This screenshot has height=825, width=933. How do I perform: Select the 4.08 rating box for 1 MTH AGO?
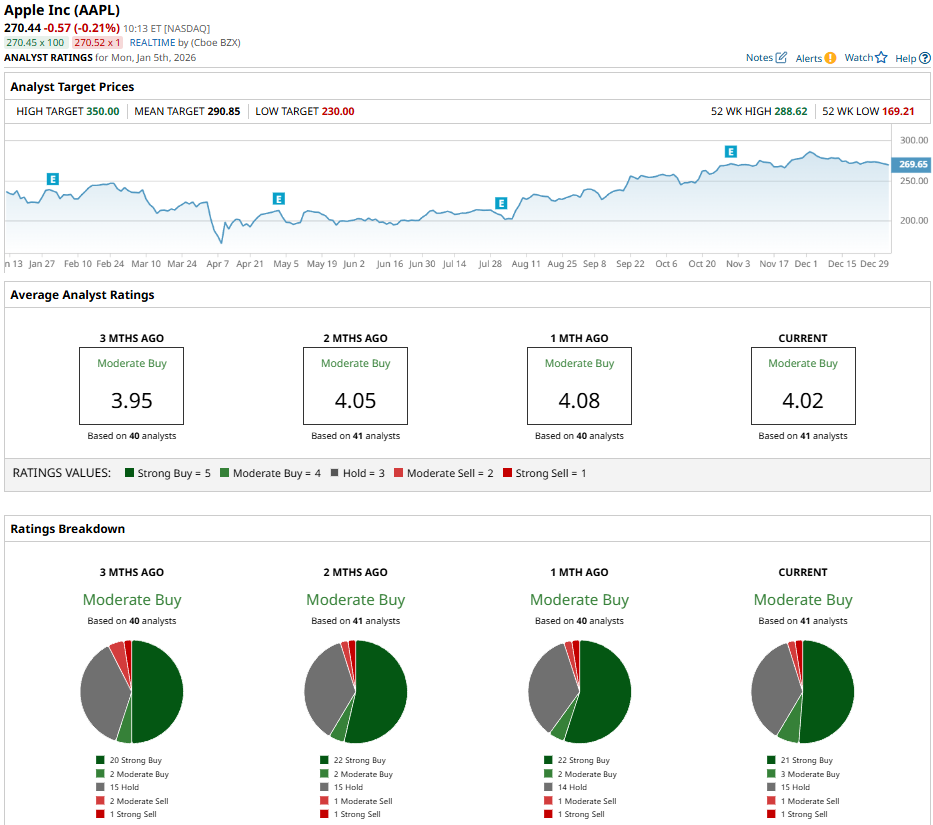(x=579, y=387)
